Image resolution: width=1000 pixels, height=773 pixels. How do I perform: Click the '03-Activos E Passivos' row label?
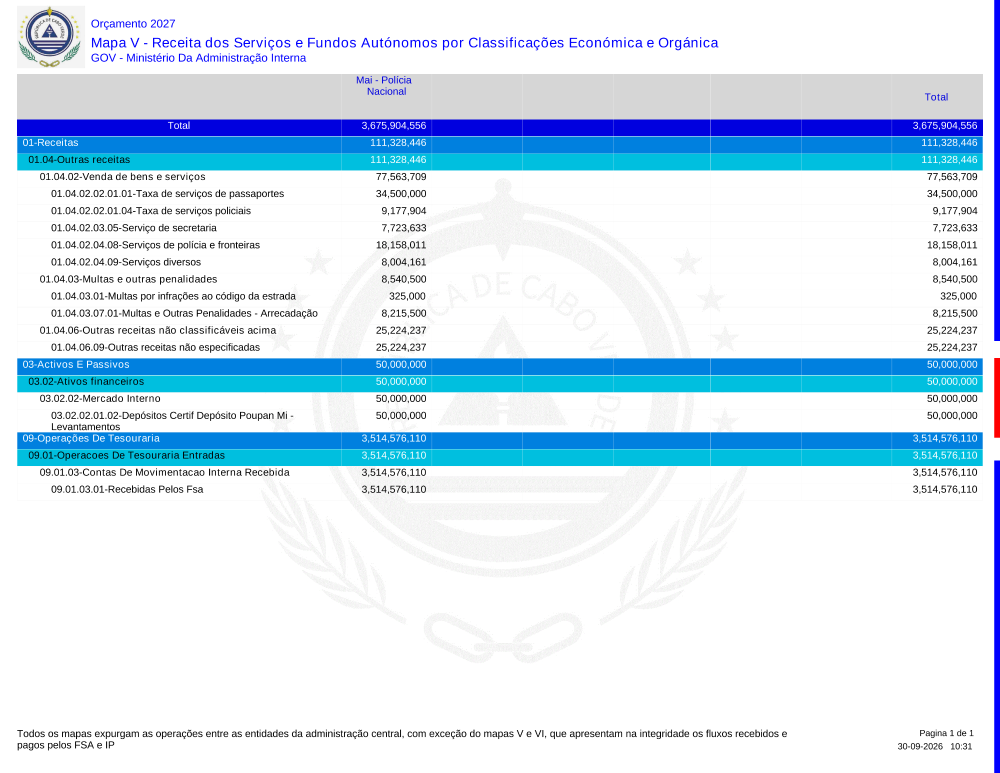tap(76, 365)
